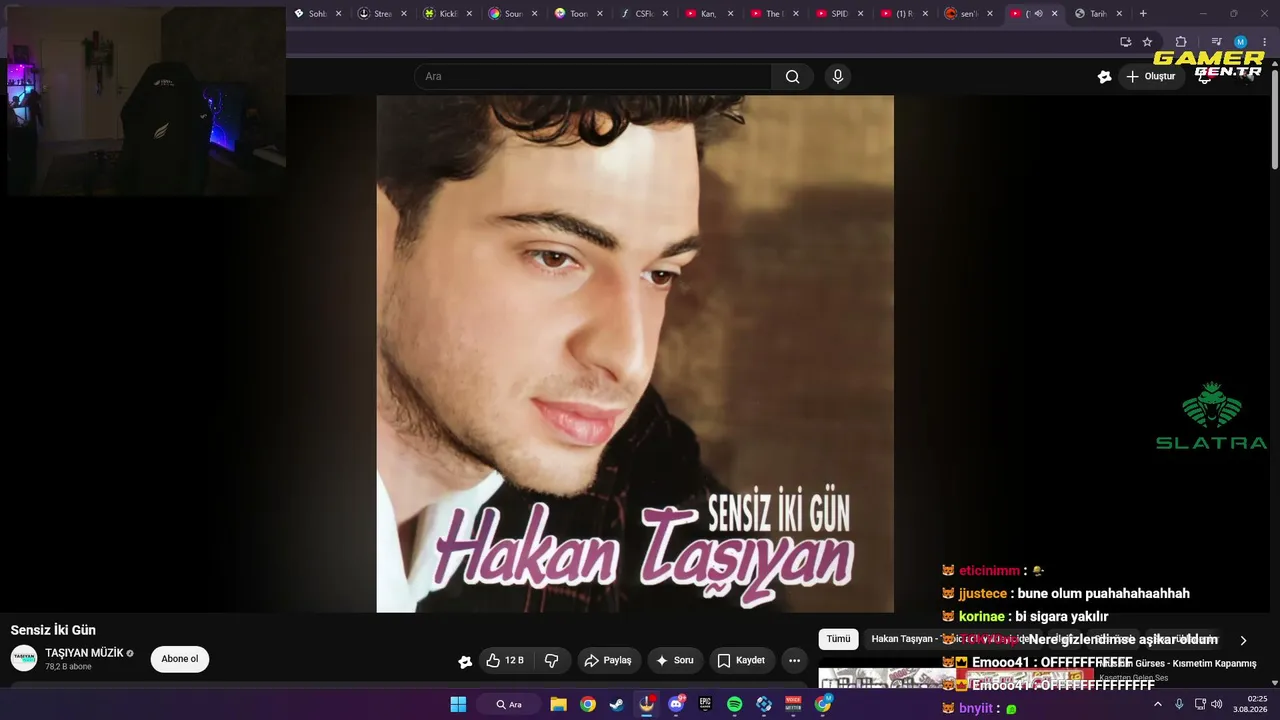Click the '78,2 B abone' subscriber count
This screenshot has width=1280, height=720.
pos(68,667)
